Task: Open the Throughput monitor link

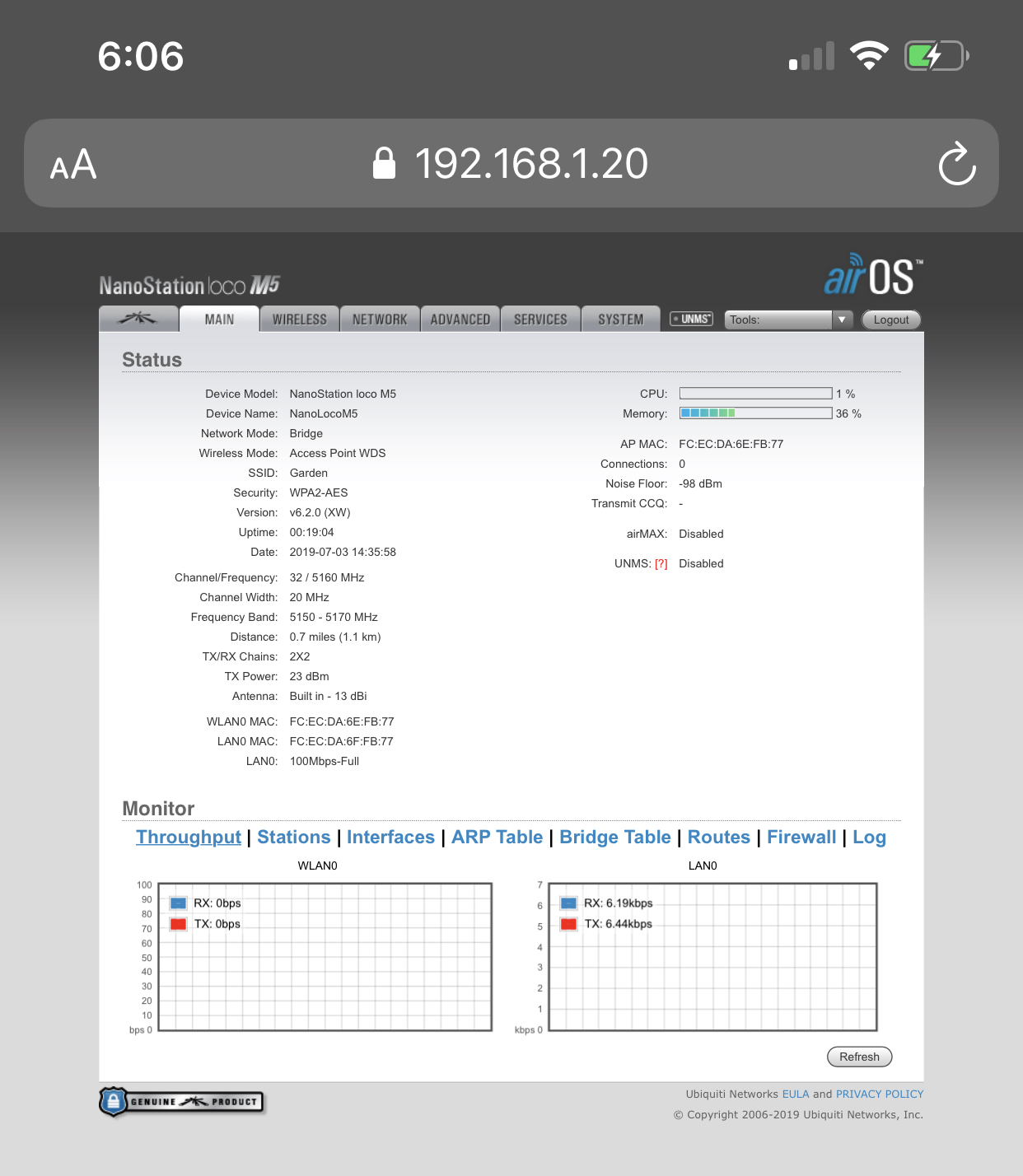Action: click(x=189, y=838)
